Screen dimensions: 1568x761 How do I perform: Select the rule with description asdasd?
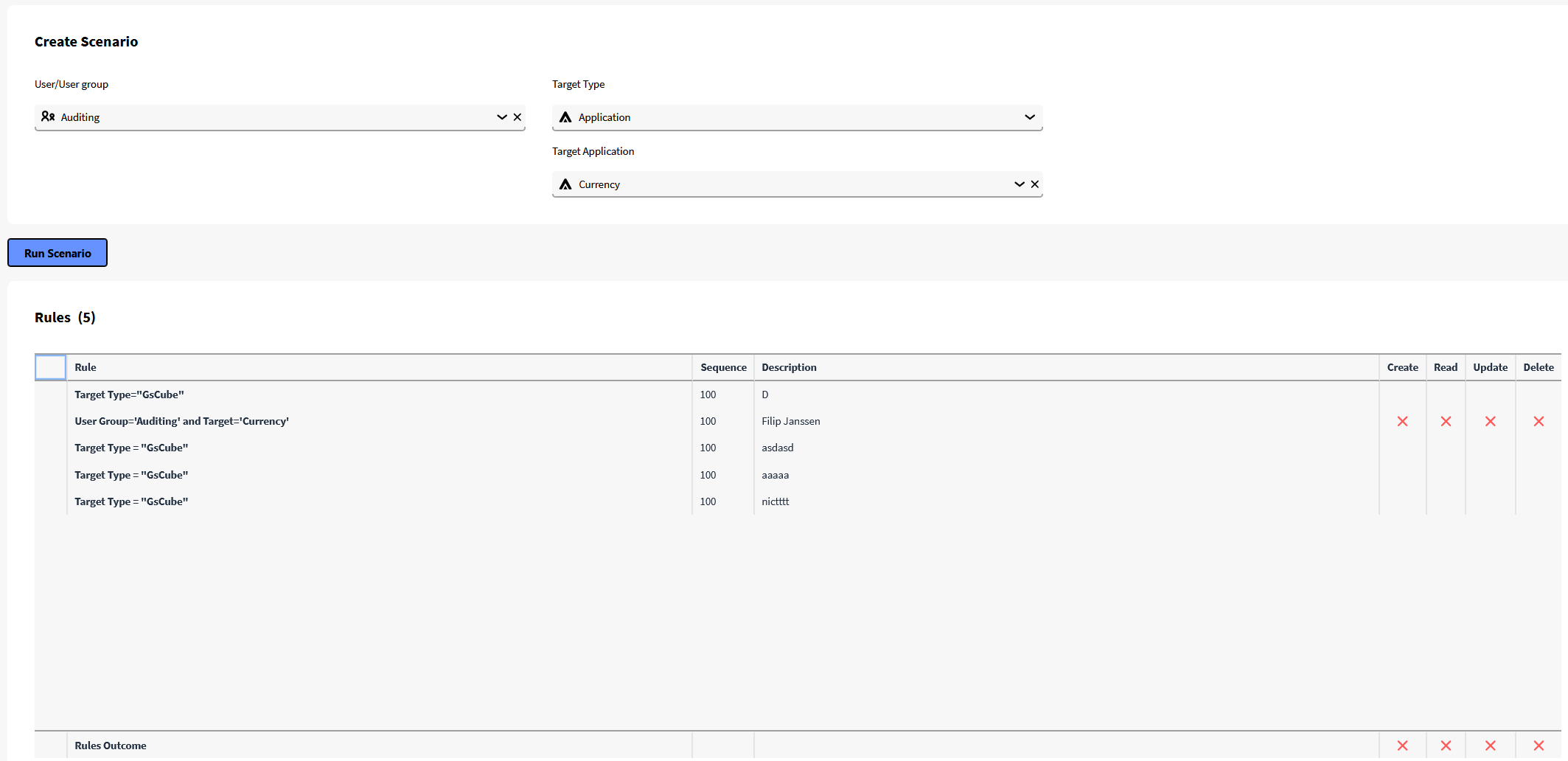pos(777,448)
